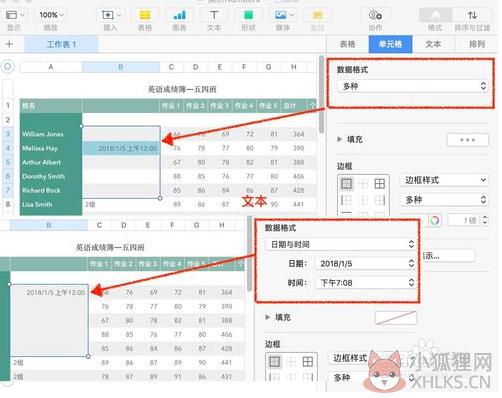Select the all-borders grid icon
The width and height of the screenshot is (502, 398).
point(380,184)
